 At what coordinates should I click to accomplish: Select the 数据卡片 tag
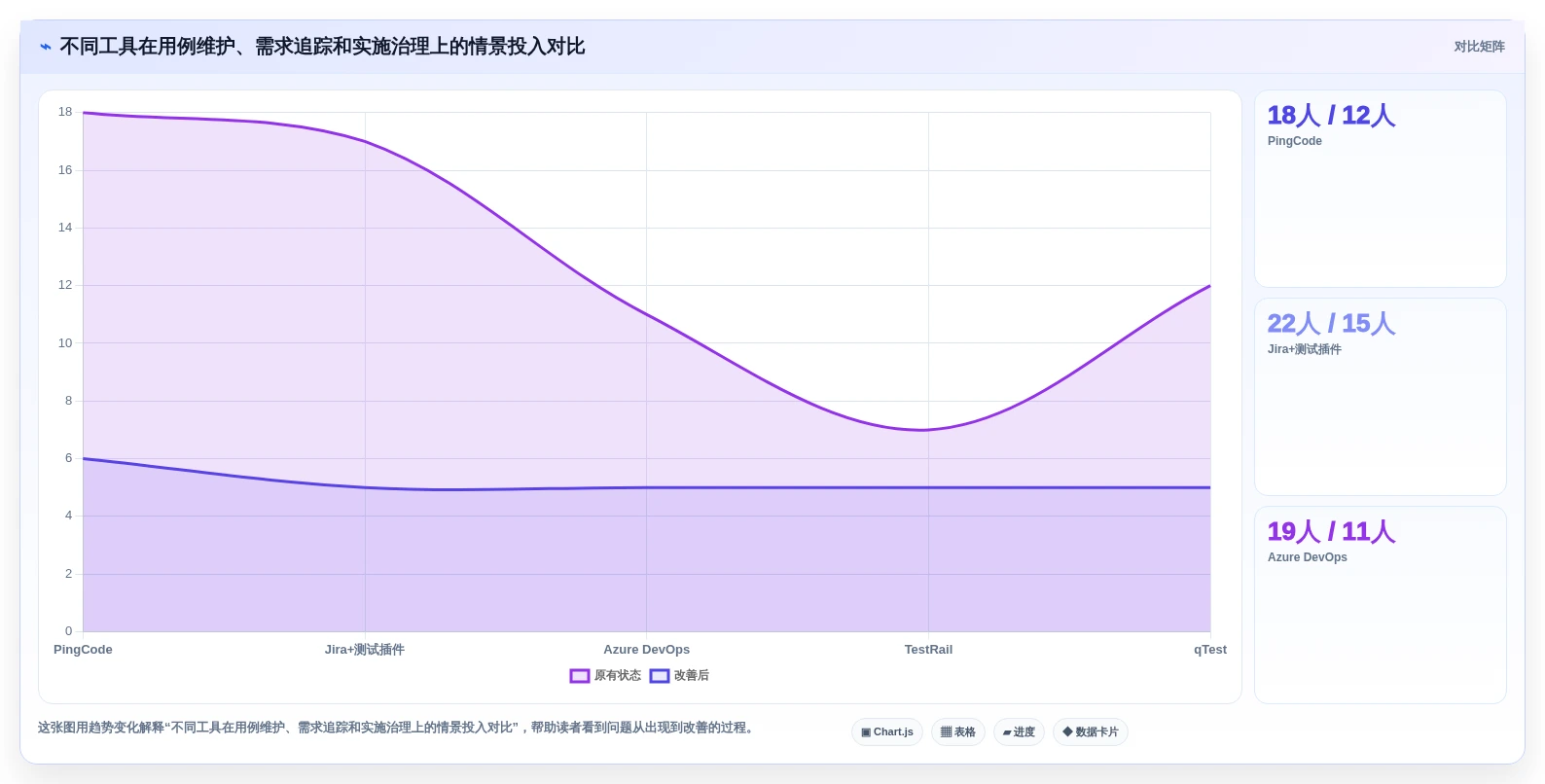tap(1091, 732)
